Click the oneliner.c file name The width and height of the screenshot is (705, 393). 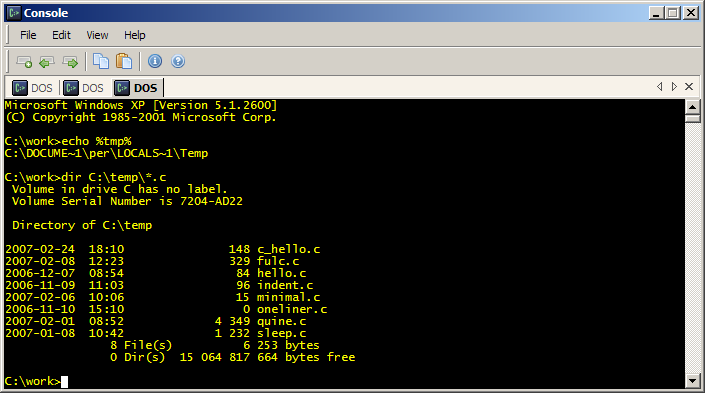(292, 309)
